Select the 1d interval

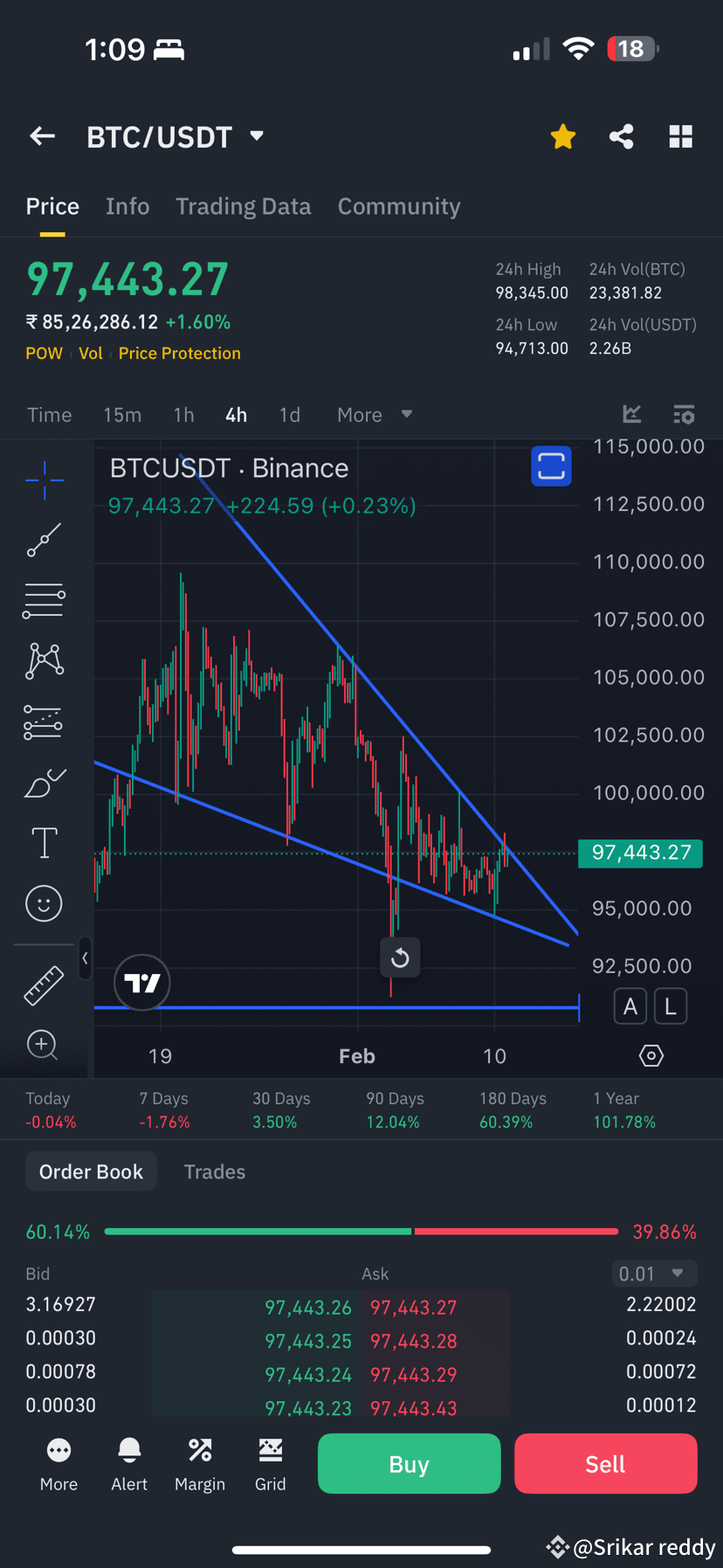point(290,415)
